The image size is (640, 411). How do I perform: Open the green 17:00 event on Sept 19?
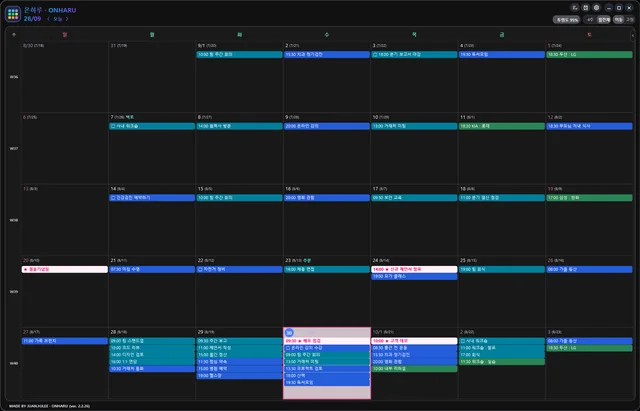coord(589,198)
